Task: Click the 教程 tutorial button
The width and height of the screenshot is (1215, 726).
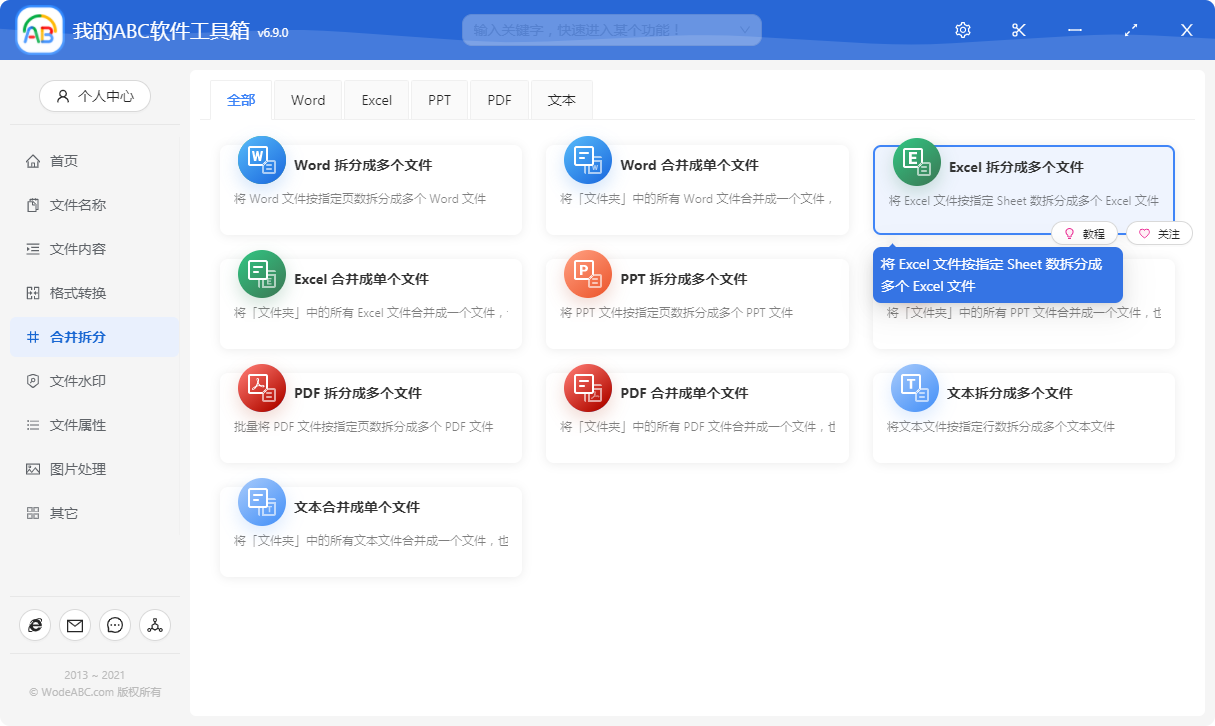Action: [x=1084, y=234]
